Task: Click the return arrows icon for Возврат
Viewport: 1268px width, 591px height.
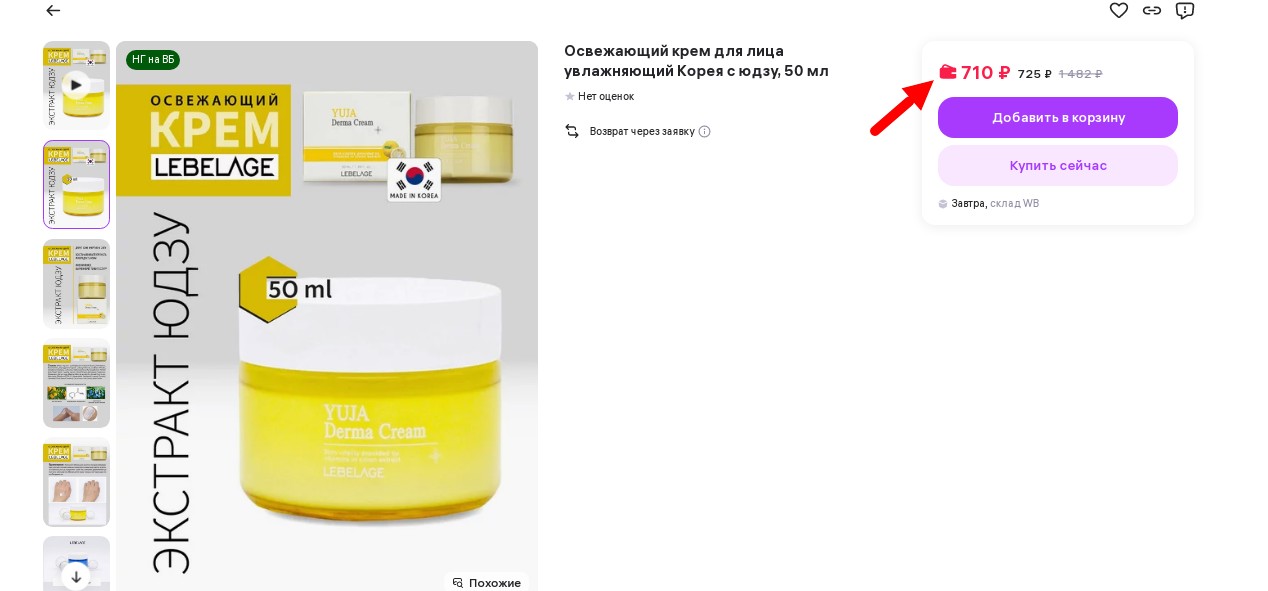Action: [572, 131]
